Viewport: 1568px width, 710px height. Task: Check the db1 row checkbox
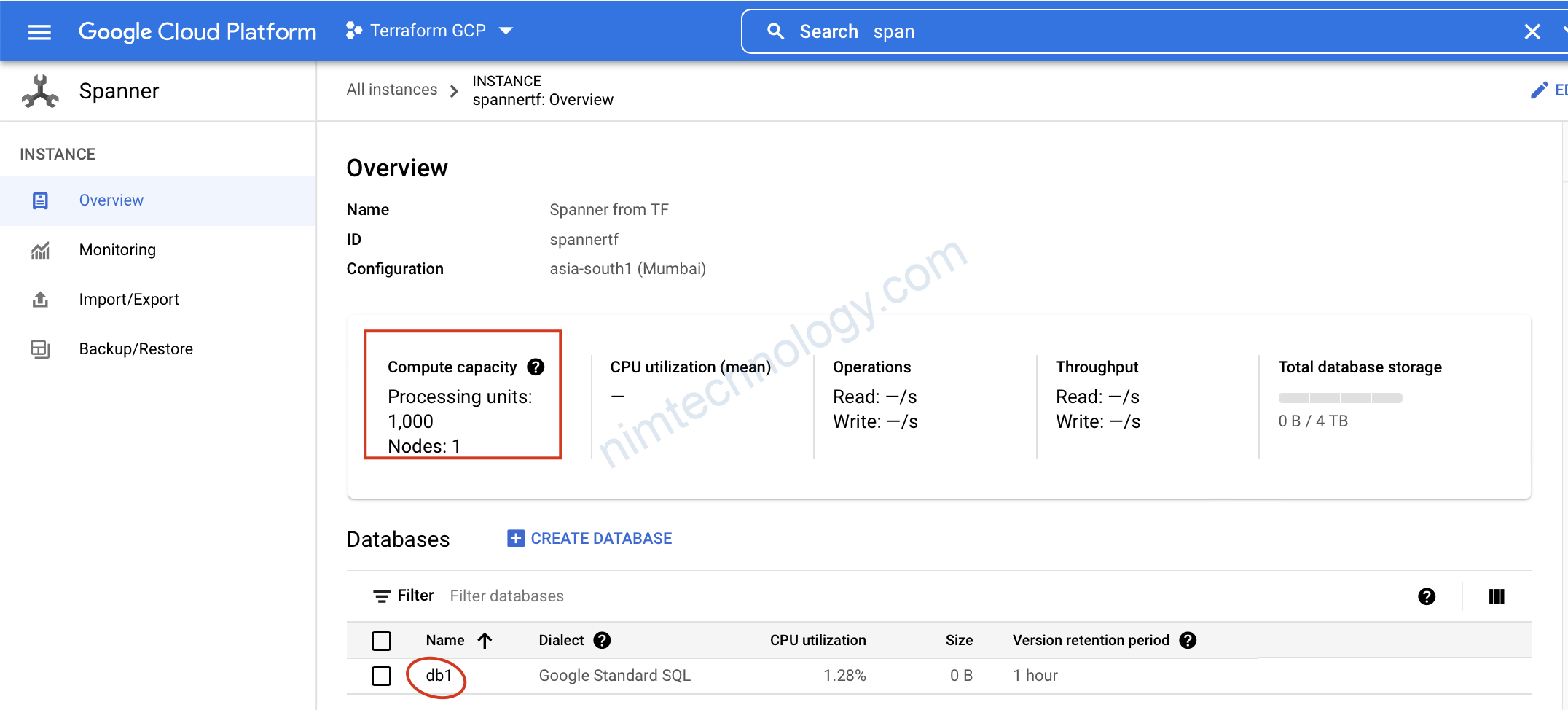(x=381, y=676)
